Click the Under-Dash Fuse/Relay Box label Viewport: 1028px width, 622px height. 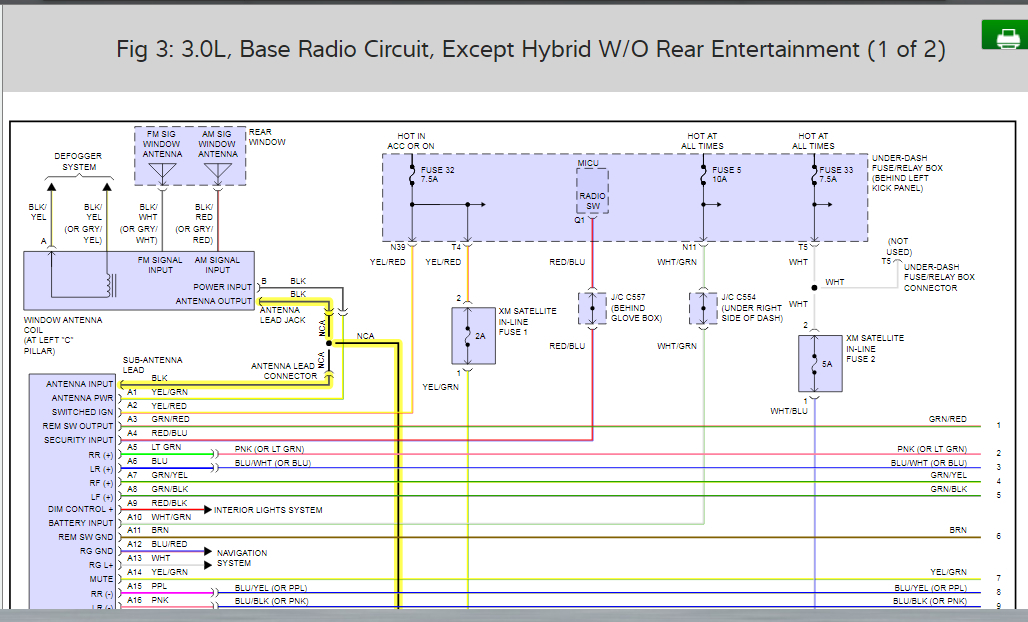point(907,169)
